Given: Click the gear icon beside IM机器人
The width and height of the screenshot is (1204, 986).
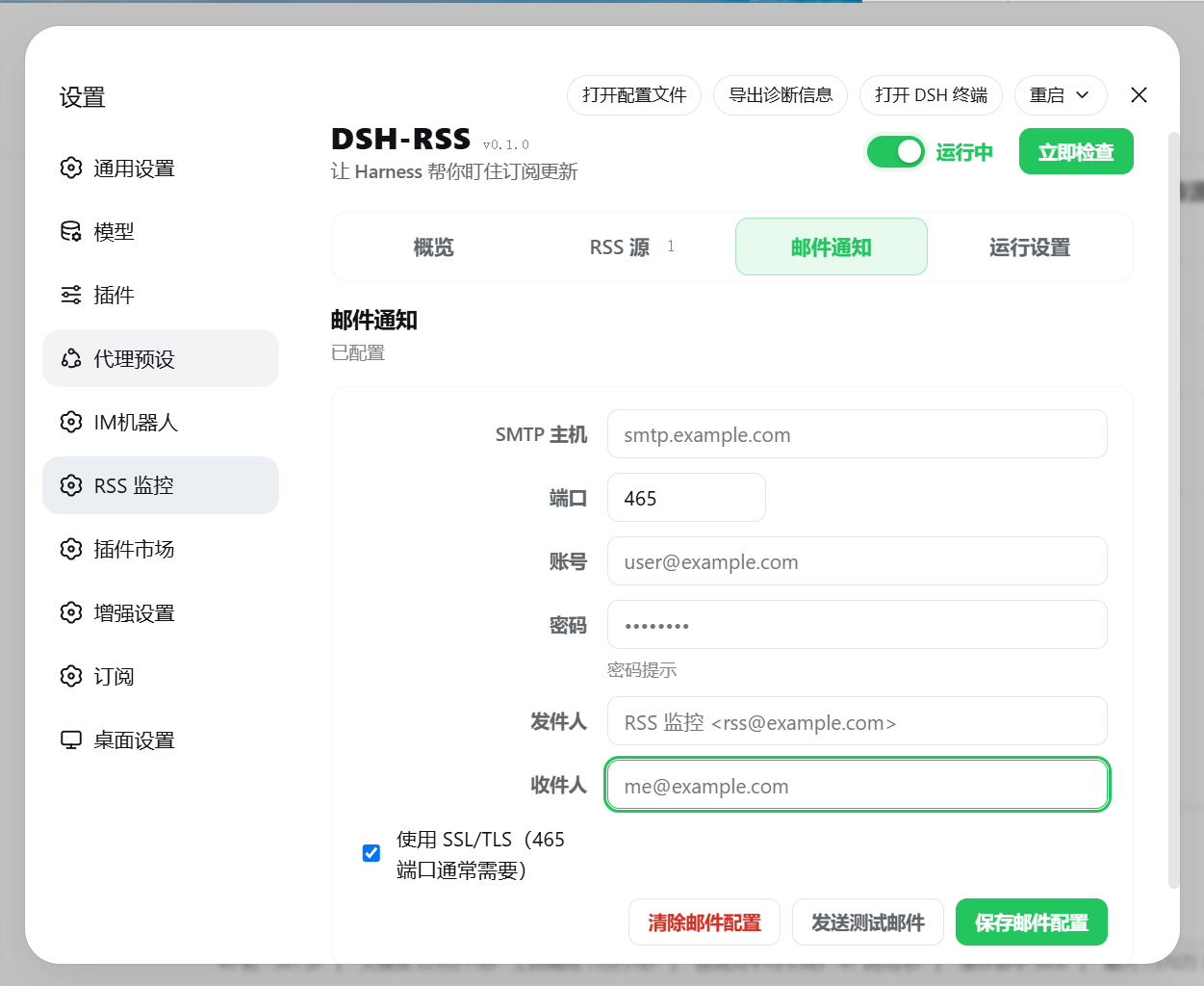Looking at the screenshot, I should [x=71, y=422].
